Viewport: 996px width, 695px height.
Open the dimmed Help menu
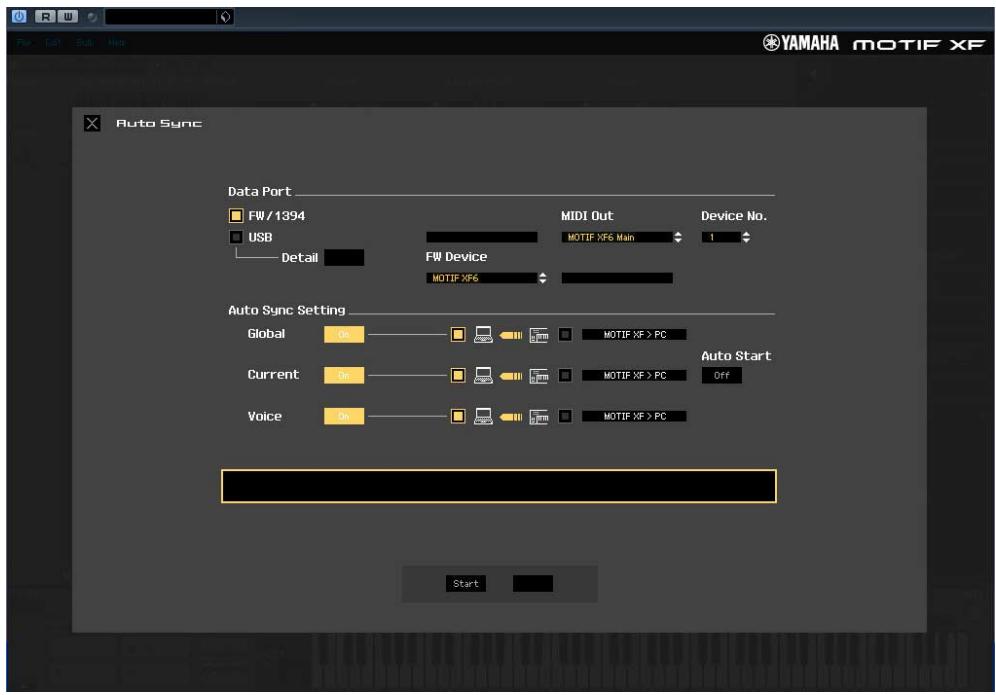tap(116, 43)
